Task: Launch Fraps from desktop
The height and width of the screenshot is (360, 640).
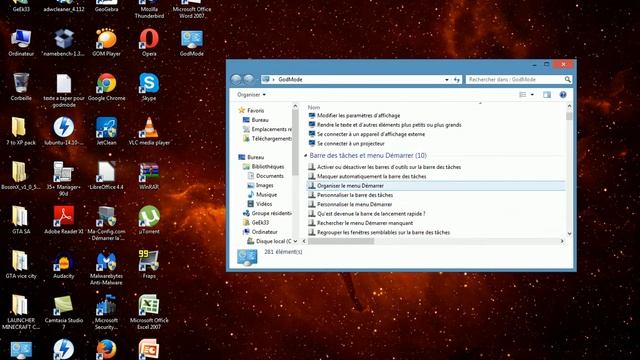Action: [x=149, y=264]
